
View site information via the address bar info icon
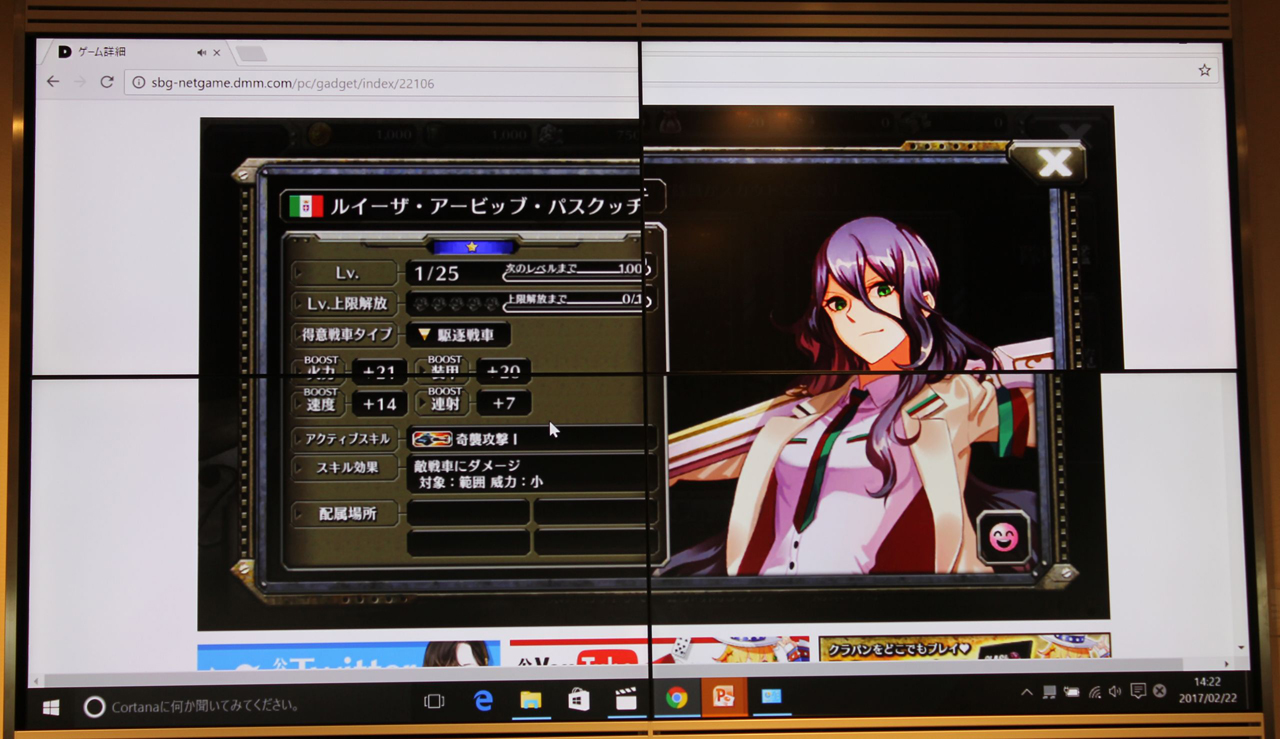tap(138, 83)
